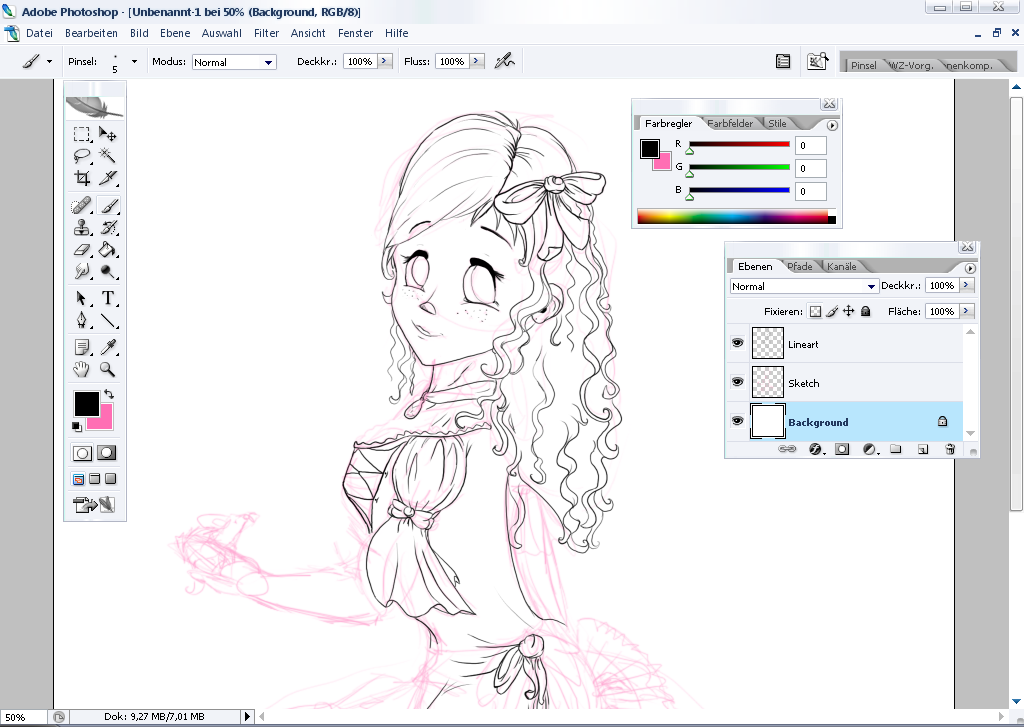Switch to the Farbfelder tab
The width and height of the screenshot is (1024, 727).
pyautogui.click(x=730, y=124)
